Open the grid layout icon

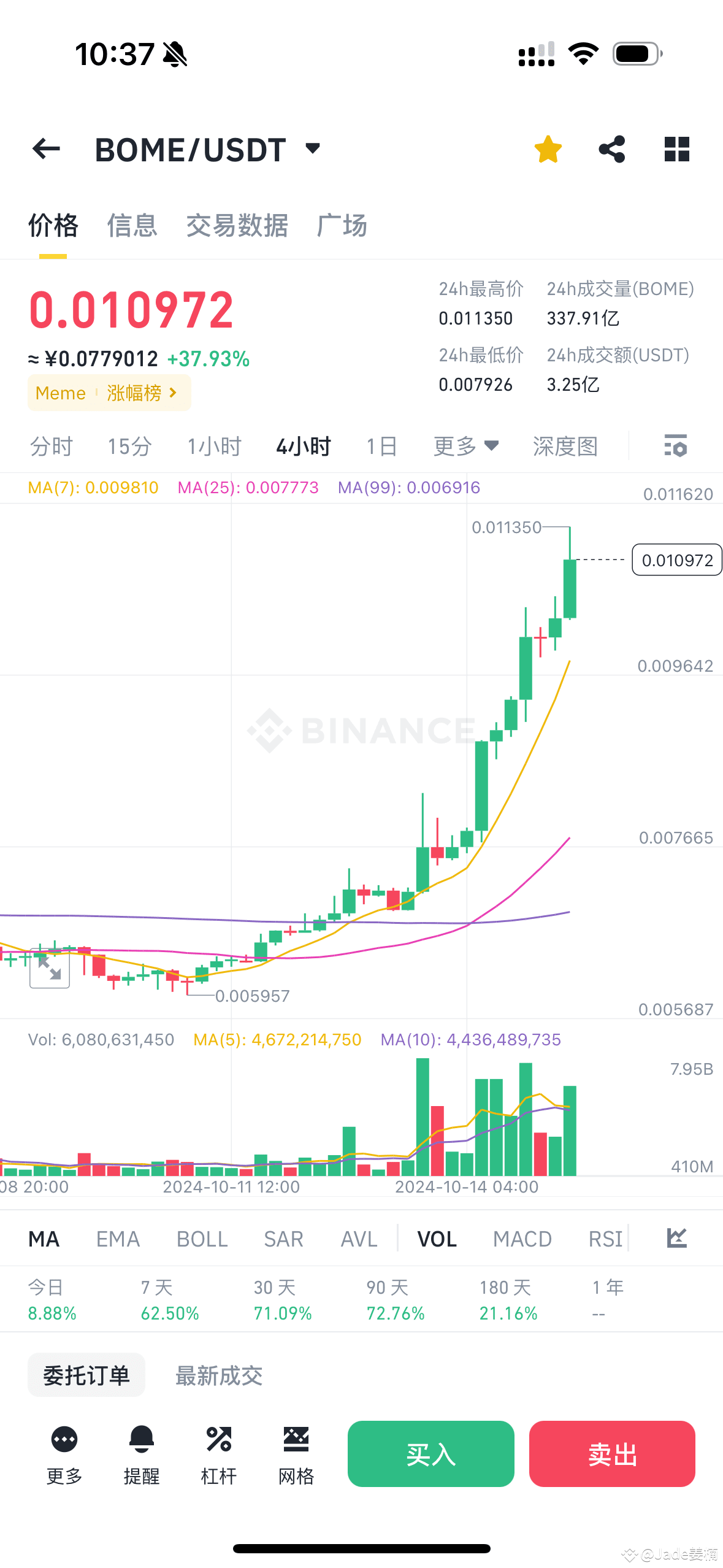click(677, 149)
